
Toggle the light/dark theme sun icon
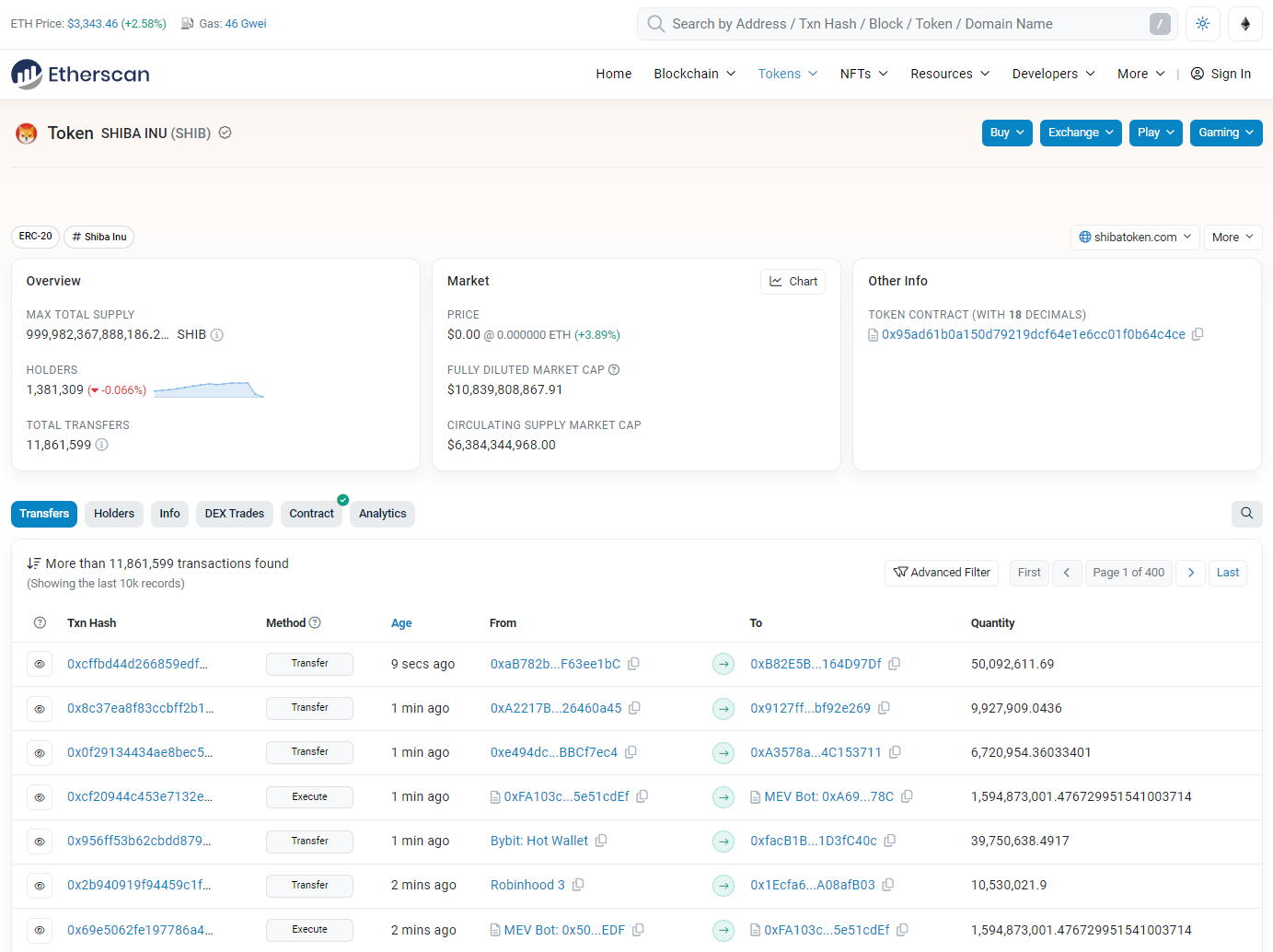[1202, 24]
